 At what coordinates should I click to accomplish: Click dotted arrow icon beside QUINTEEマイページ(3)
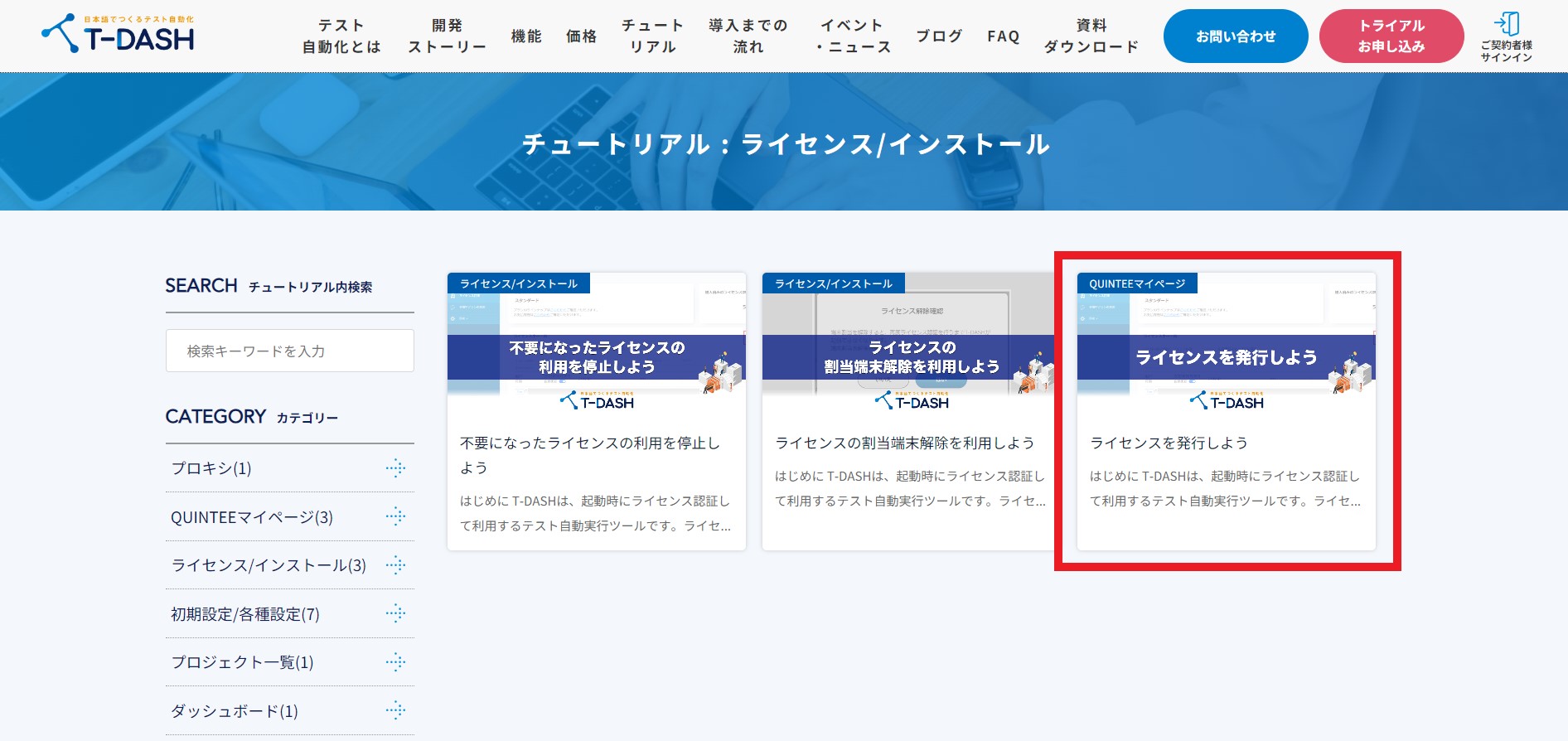tap(395, 516)
